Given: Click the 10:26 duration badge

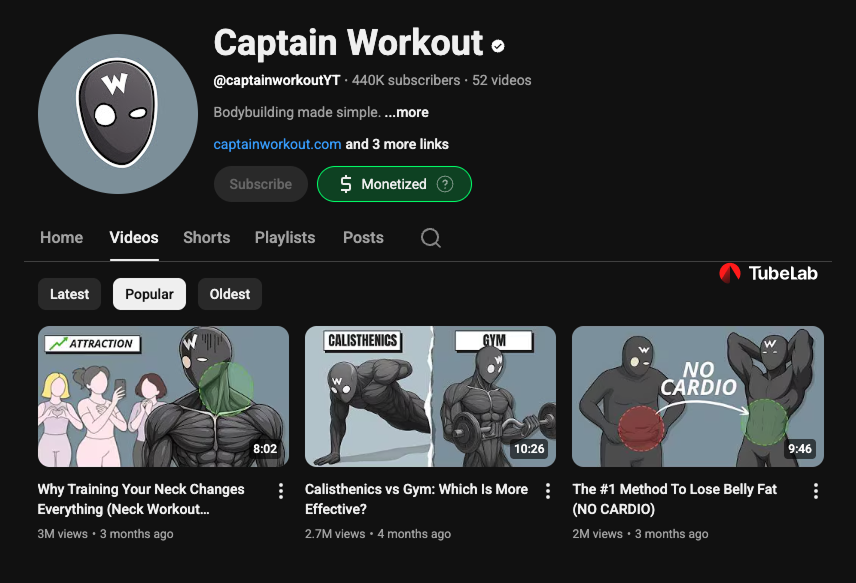Looking at the screenshot, I should [529, 449].
